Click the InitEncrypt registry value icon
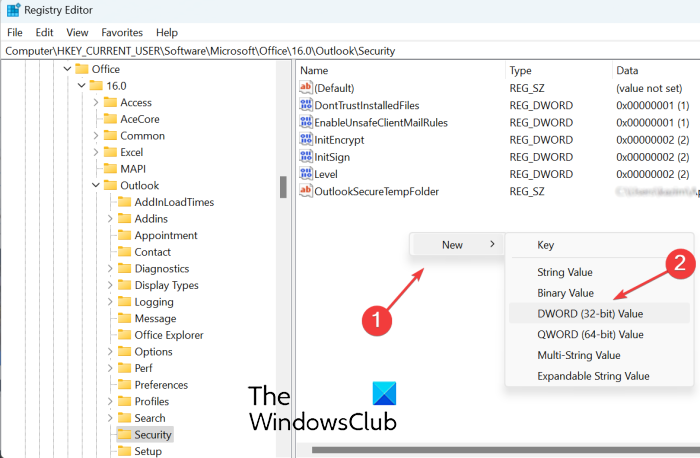700x458 pixels. 306,140
